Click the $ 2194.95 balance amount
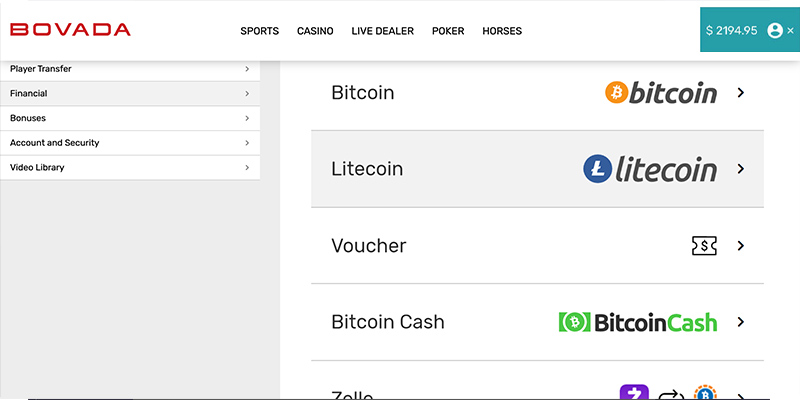 coord(731,31)
